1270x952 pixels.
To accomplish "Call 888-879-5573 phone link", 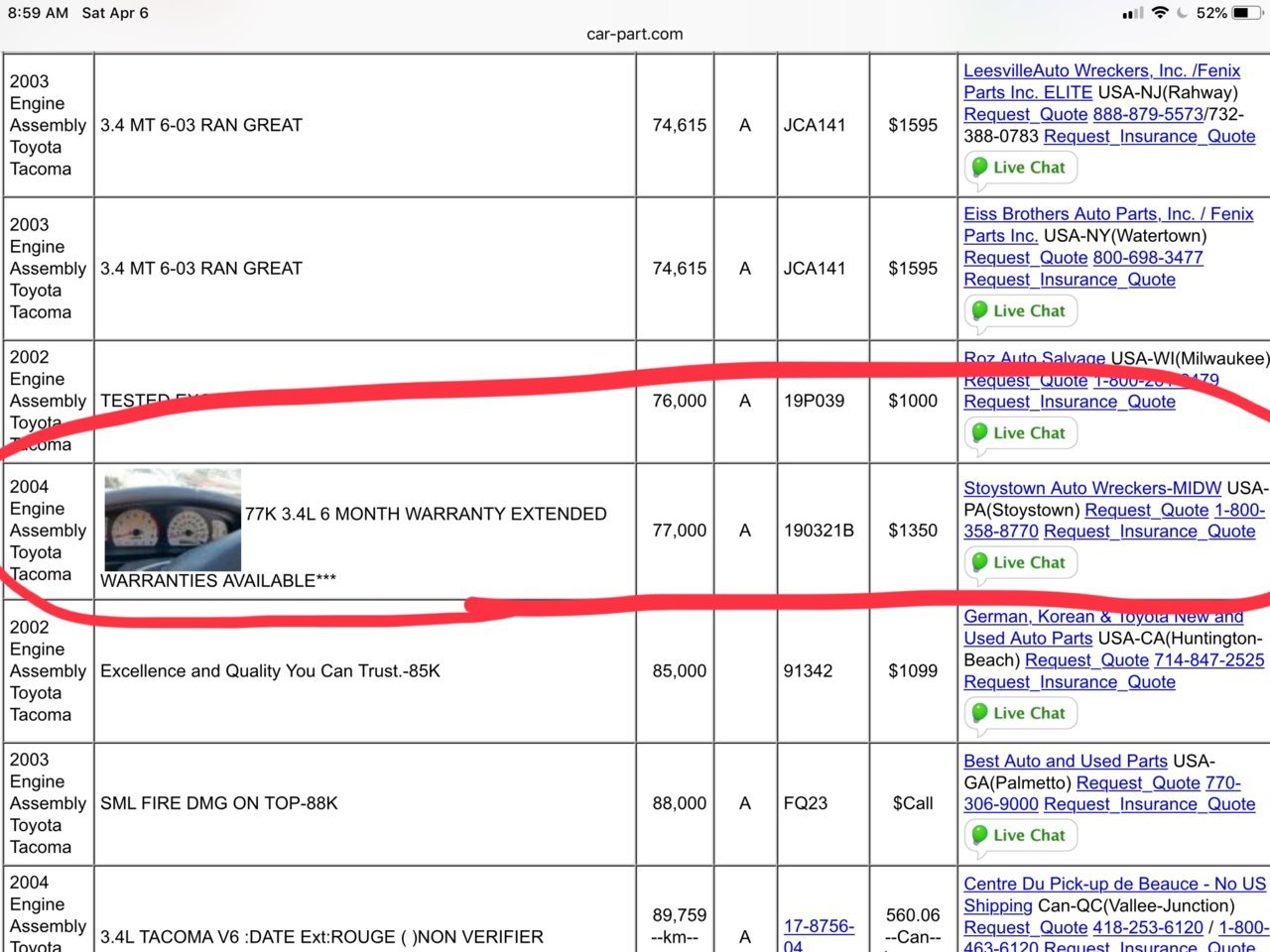I will pyautogui.click(x=1148, y=114).
